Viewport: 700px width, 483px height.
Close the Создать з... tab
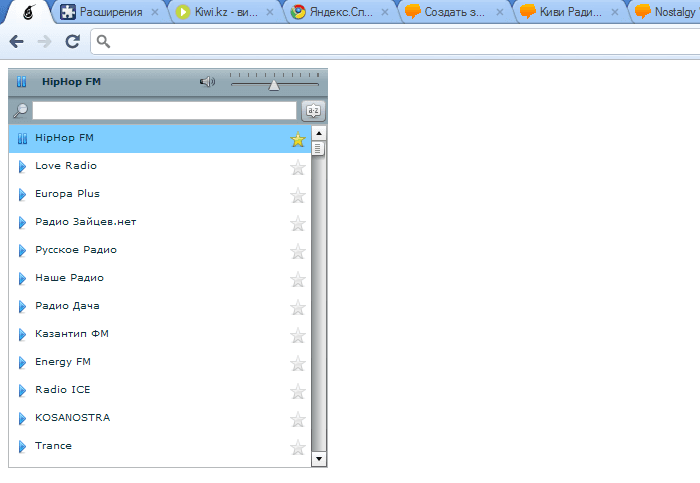(500, 12)
